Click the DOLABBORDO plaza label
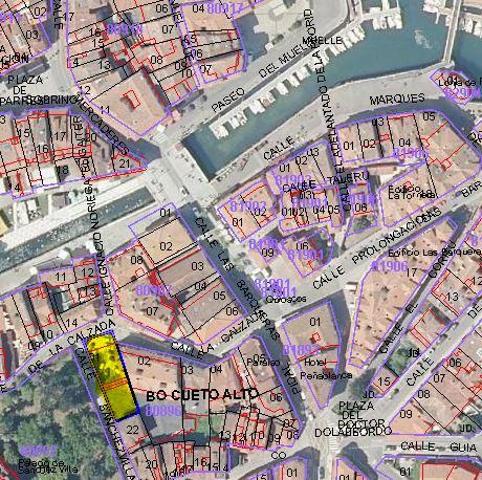The width and height of the screenshot is (482, 480). (x=353, y=432)
